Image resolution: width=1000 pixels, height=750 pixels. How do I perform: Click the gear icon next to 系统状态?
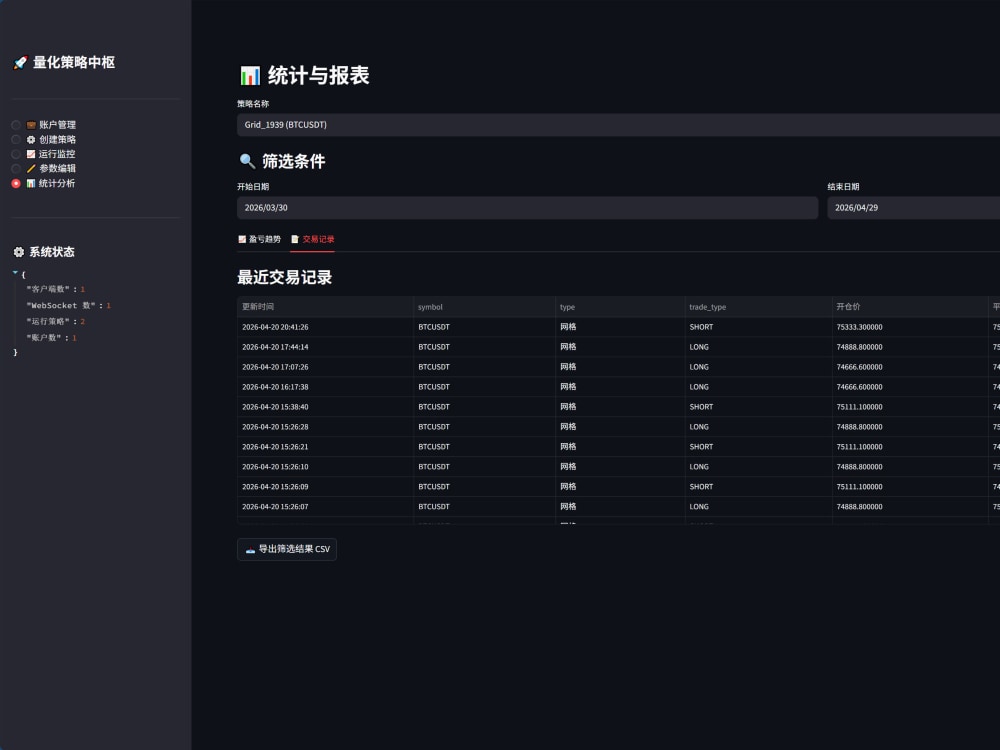click(x=19, y=252)
